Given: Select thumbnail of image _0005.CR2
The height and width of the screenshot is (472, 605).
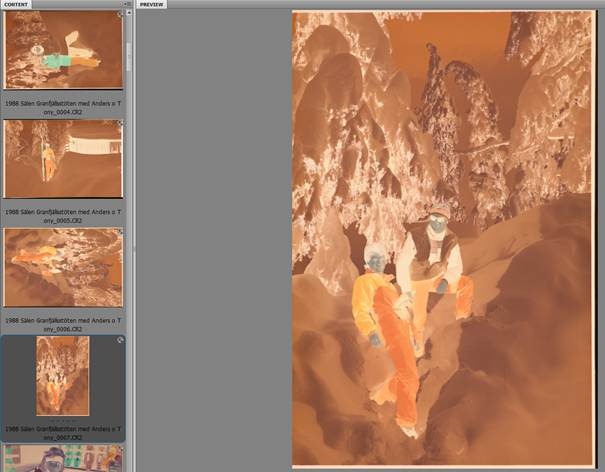Looking at the screenshot, I should pyautogui.click(x=63, y=159).
